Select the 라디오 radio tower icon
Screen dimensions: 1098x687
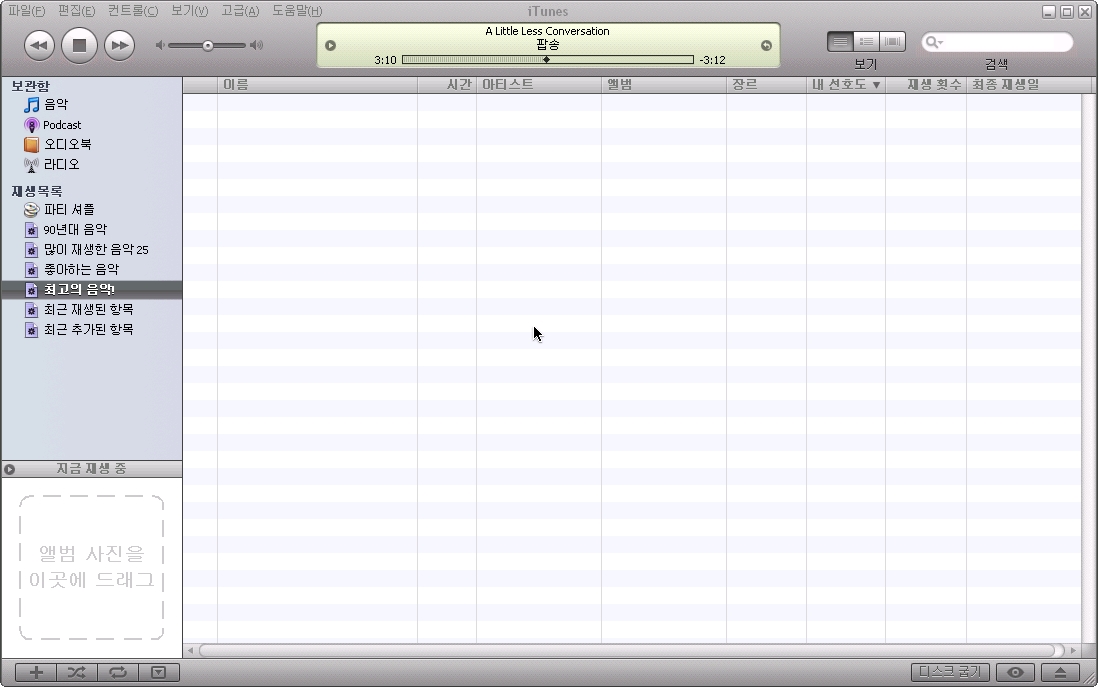(x=32, y=165)
